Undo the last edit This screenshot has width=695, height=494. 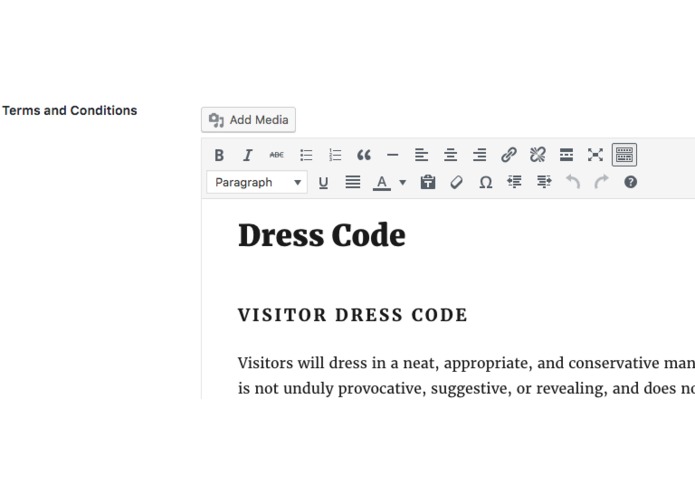pos(573,182)
